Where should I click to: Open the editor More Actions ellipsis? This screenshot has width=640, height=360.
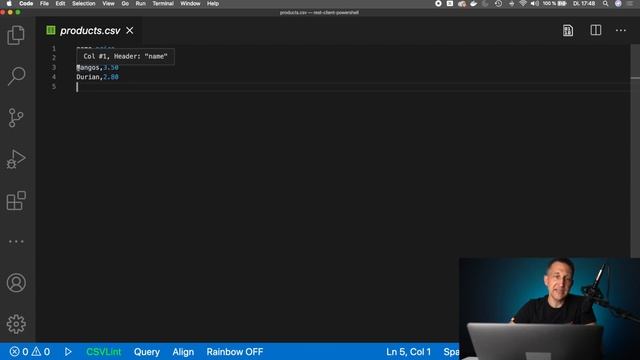[621, 30]
